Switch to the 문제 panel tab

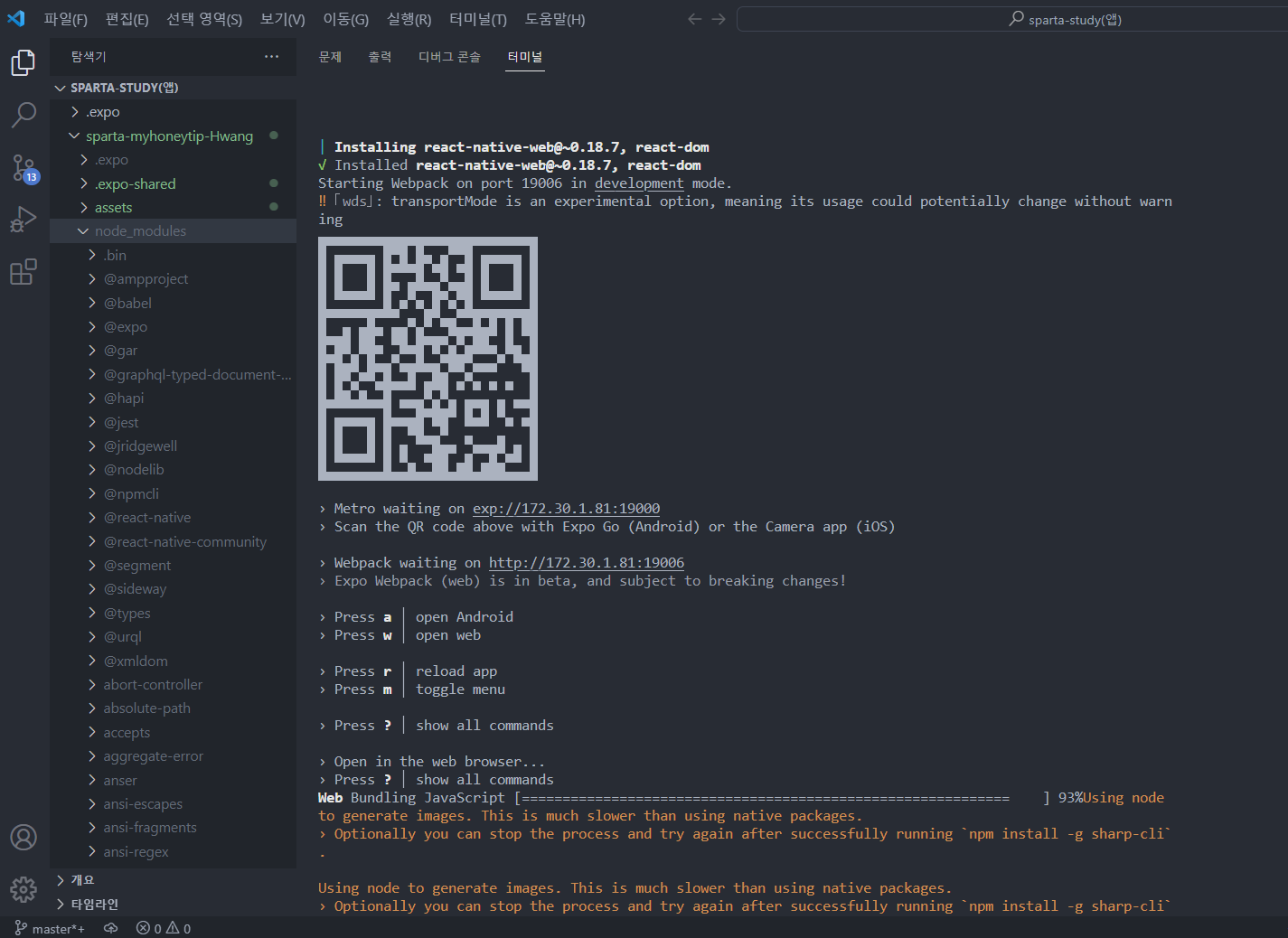point(330,57)
